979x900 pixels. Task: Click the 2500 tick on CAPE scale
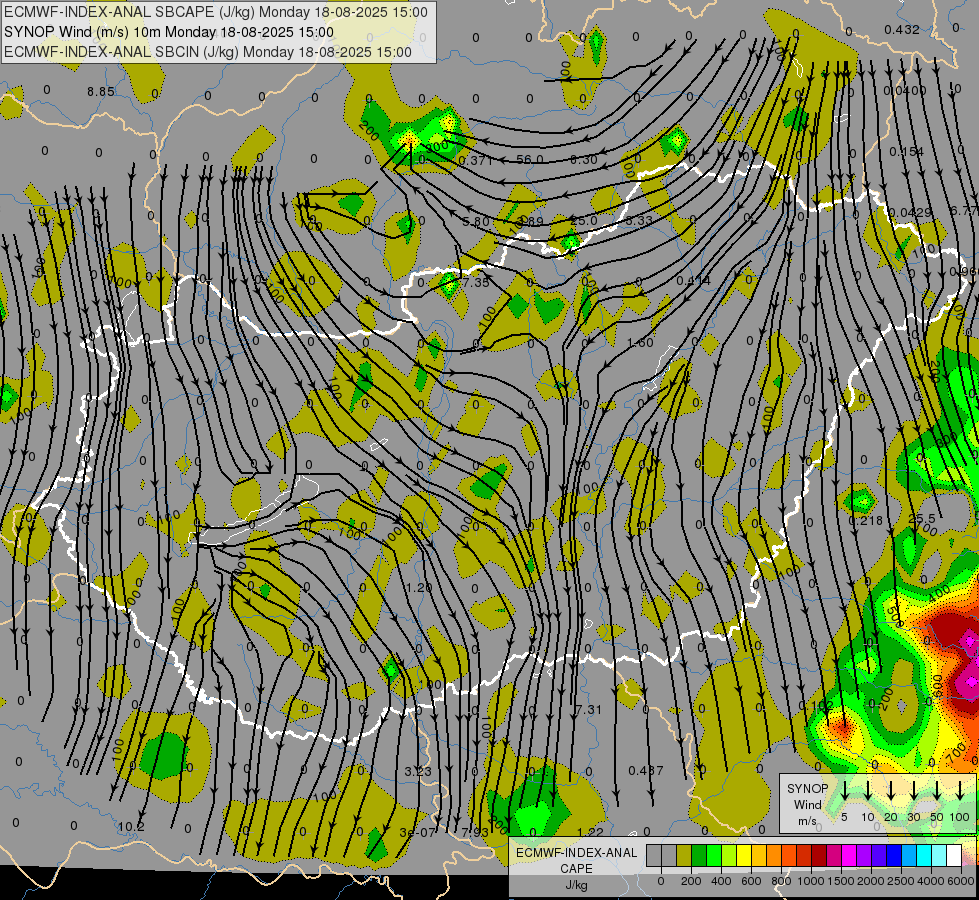tap(901, 881)
